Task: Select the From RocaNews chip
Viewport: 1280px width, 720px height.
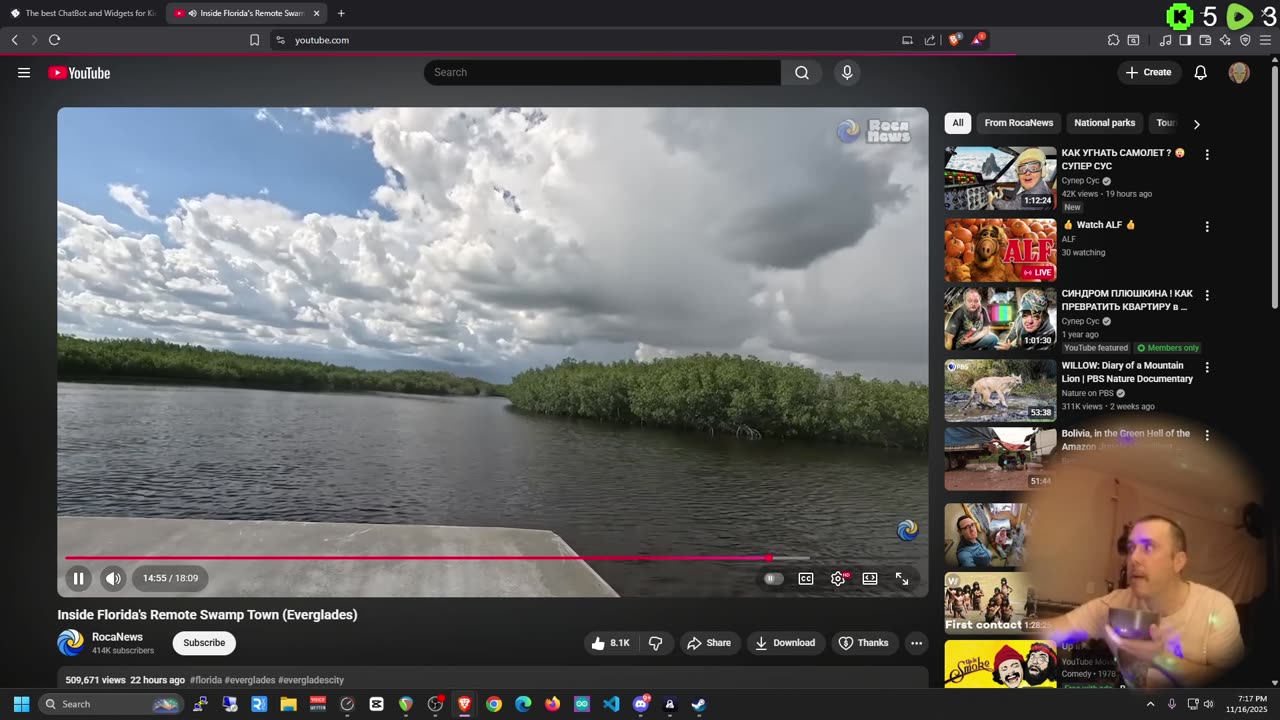Action: (x=1019, y=123)
